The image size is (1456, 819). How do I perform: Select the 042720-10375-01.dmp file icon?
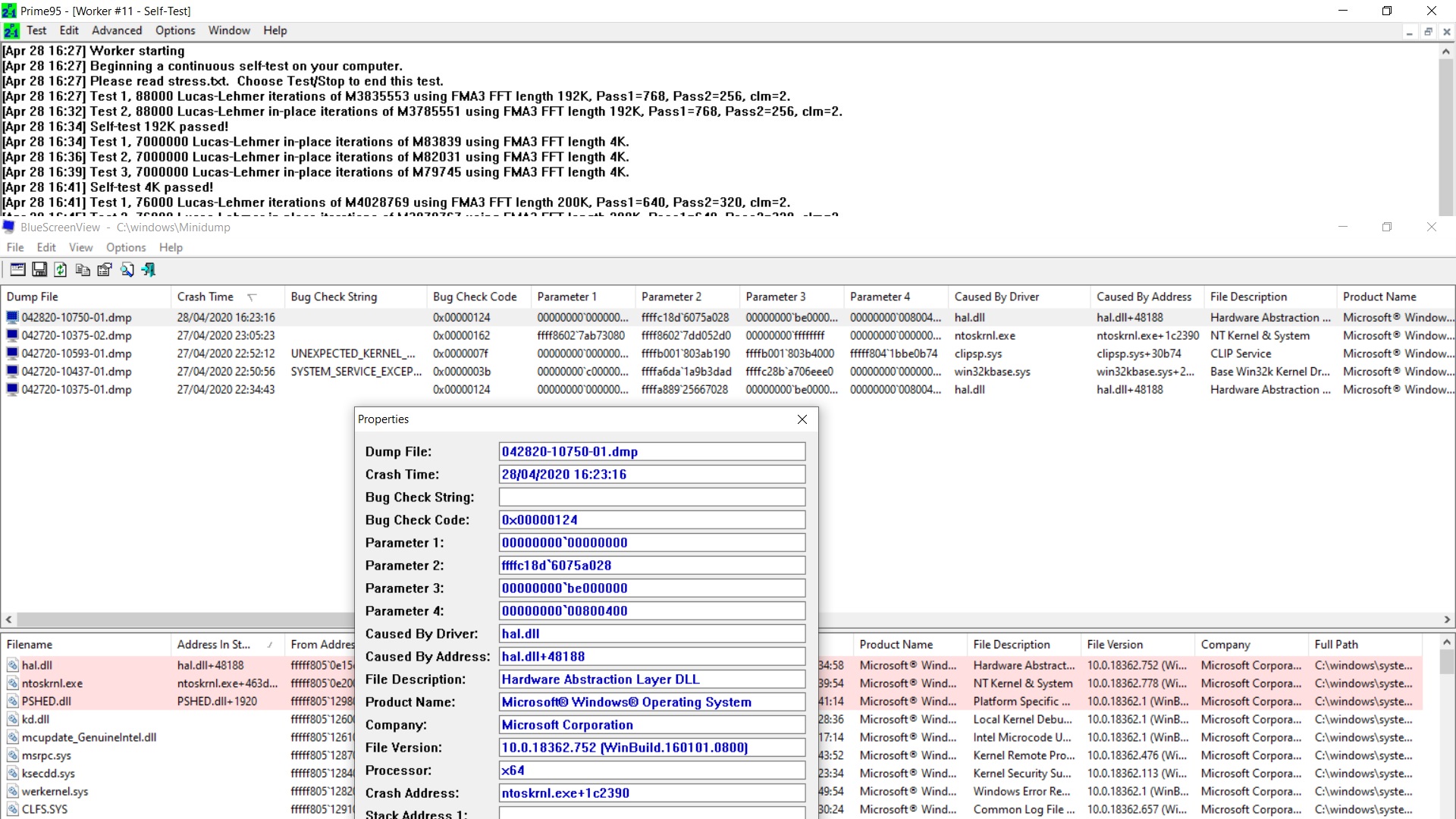(12, 390)
